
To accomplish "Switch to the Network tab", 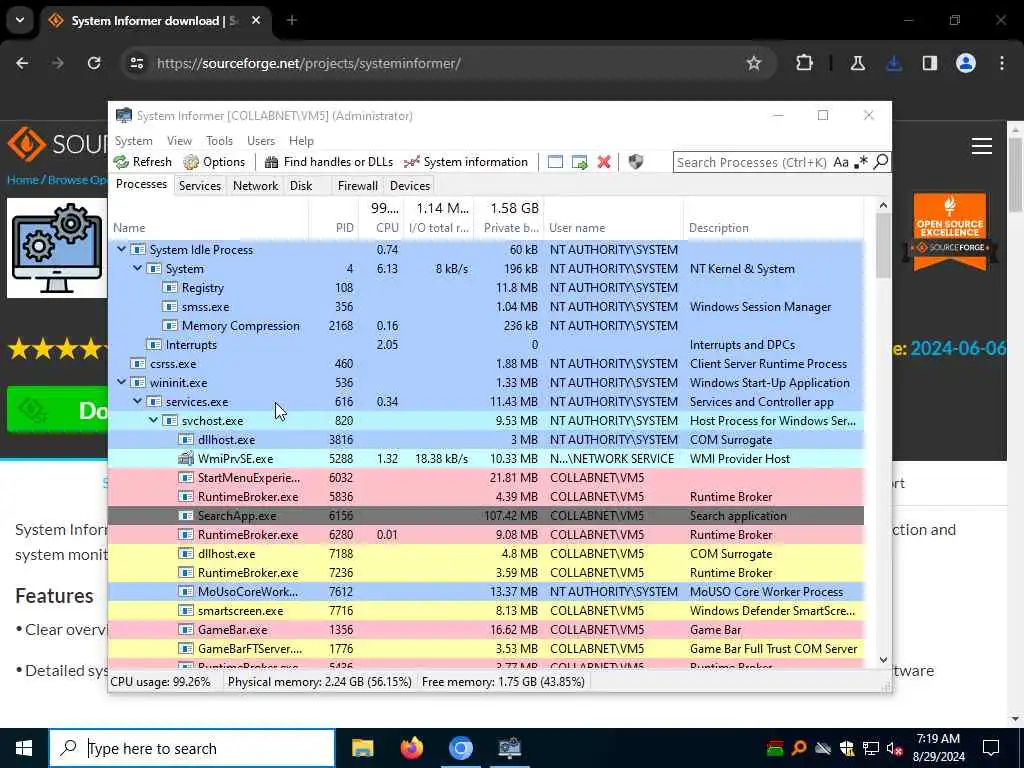I will point(255,185).
